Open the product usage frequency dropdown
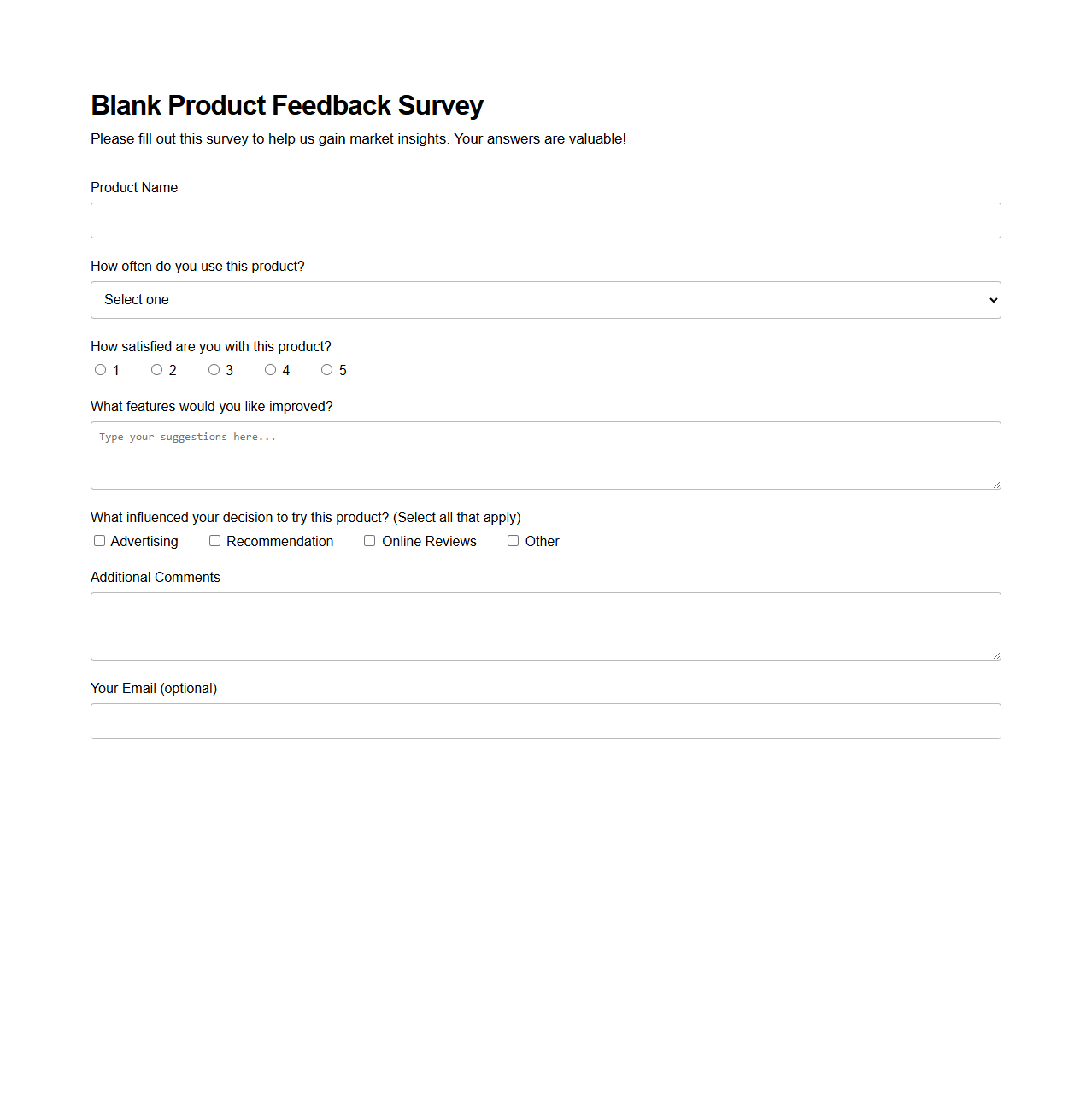 (x=545, y=300)
